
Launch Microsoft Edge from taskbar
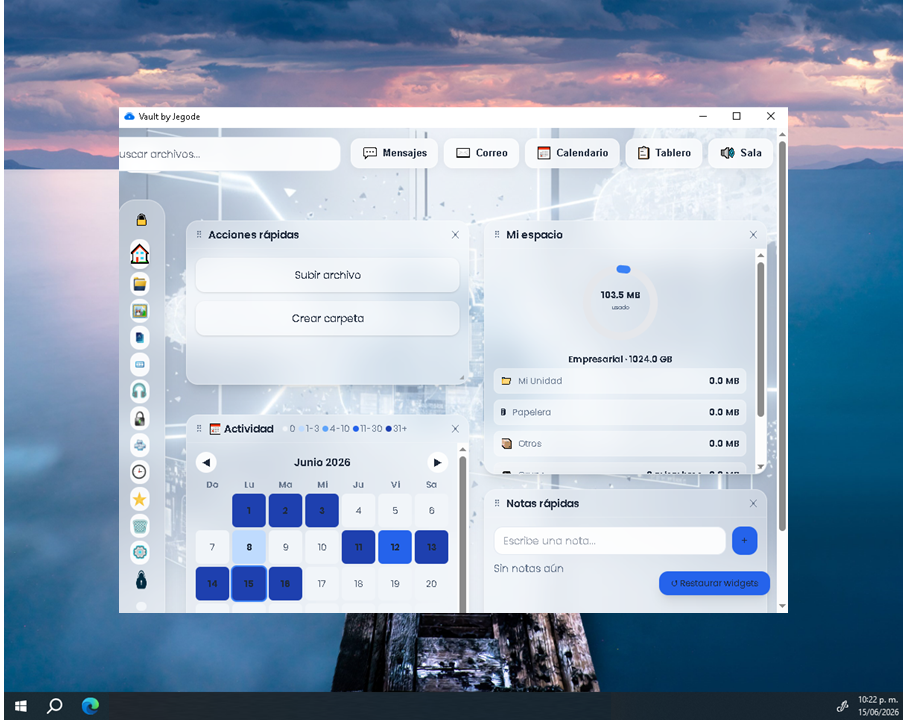click(90, 706)
